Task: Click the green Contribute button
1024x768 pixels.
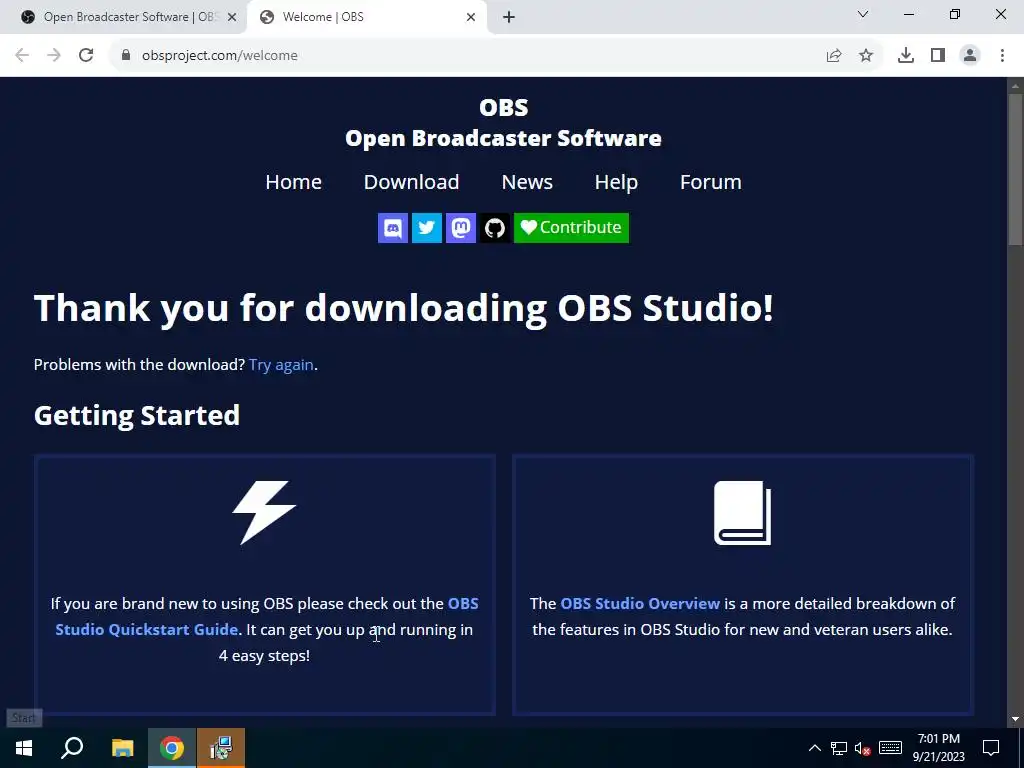Action: pyautogui.click(x=571, y=228)
